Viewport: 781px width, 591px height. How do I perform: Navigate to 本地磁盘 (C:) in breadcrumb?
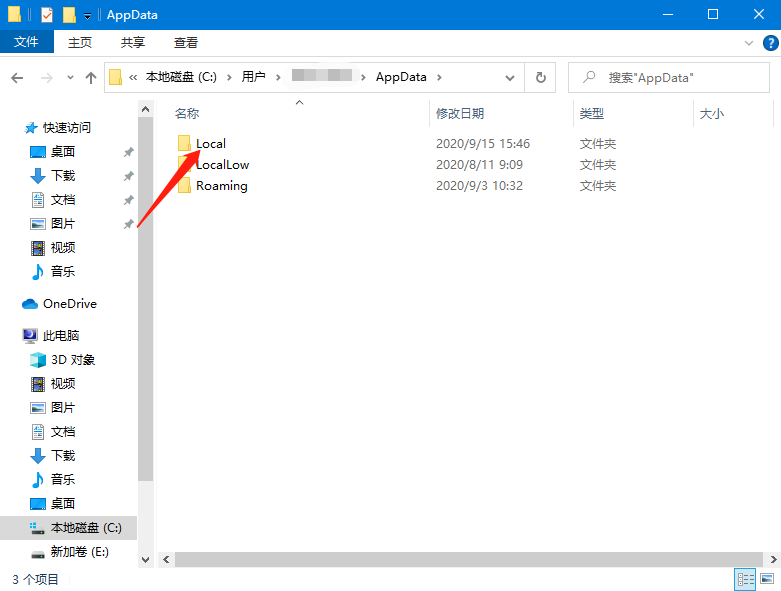[x=181, y=77]
